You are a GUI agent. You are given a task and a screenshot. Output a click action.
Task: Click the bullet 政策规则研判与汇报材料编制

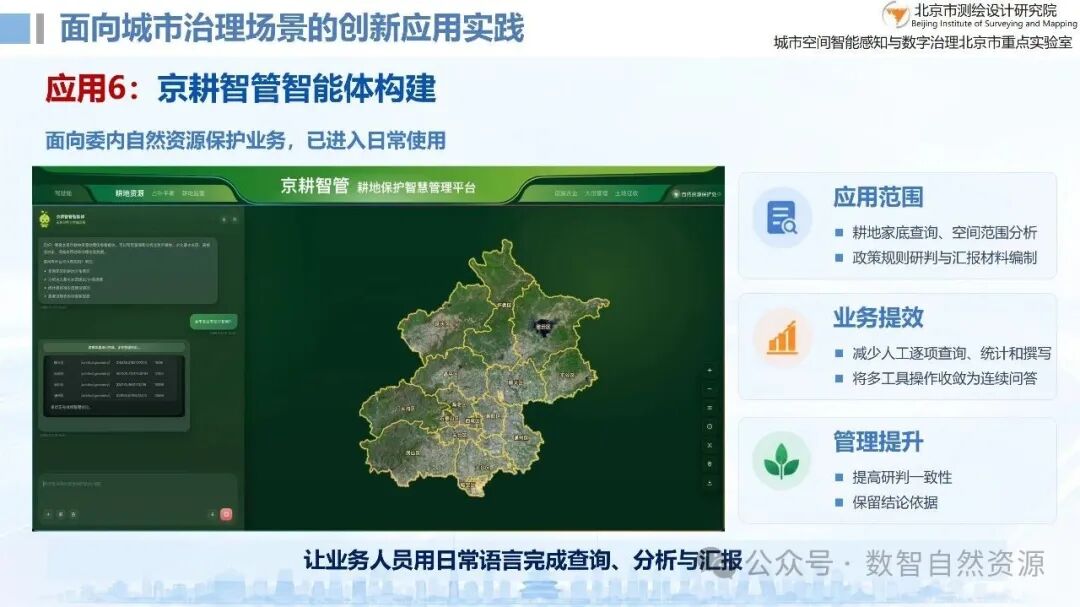(944, 258)
